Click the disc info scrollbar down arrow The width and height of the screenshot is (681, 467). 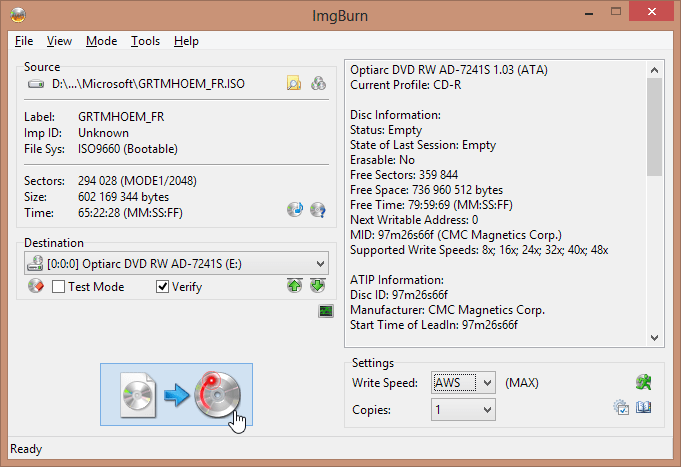coord(655,338)
